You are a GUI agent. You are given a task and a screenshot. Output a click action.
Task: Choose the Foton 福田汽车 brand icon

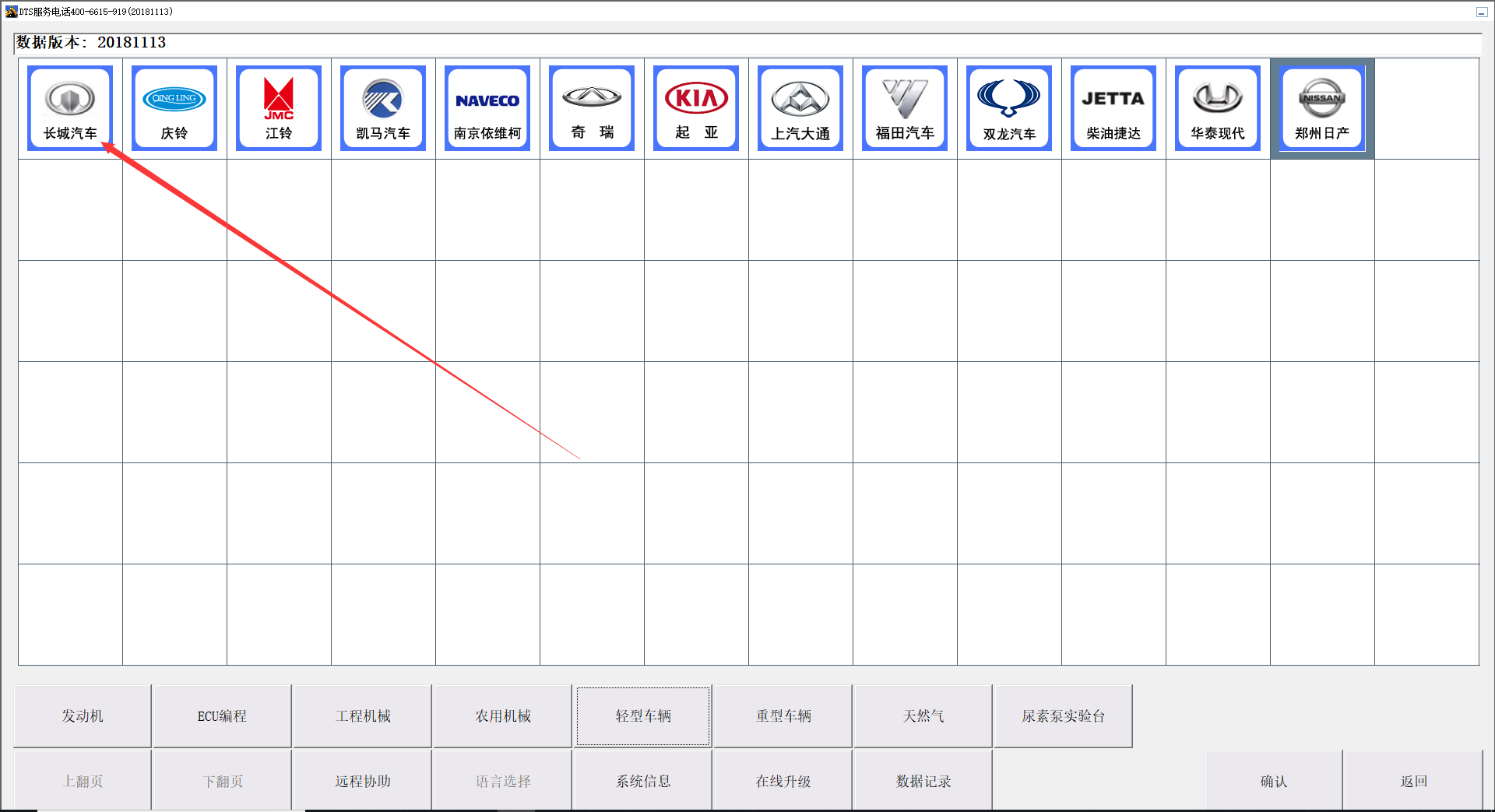coord(905,108)
